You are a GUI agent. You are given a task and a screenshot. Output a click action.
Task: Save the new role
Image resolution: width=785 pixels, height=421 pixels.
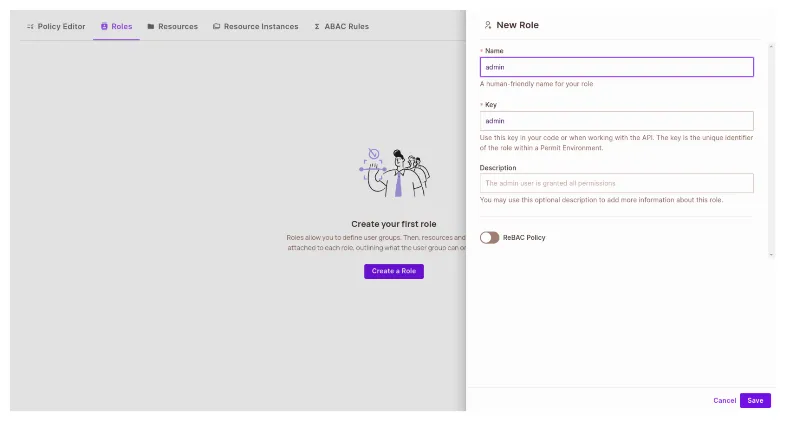point(755,400)
